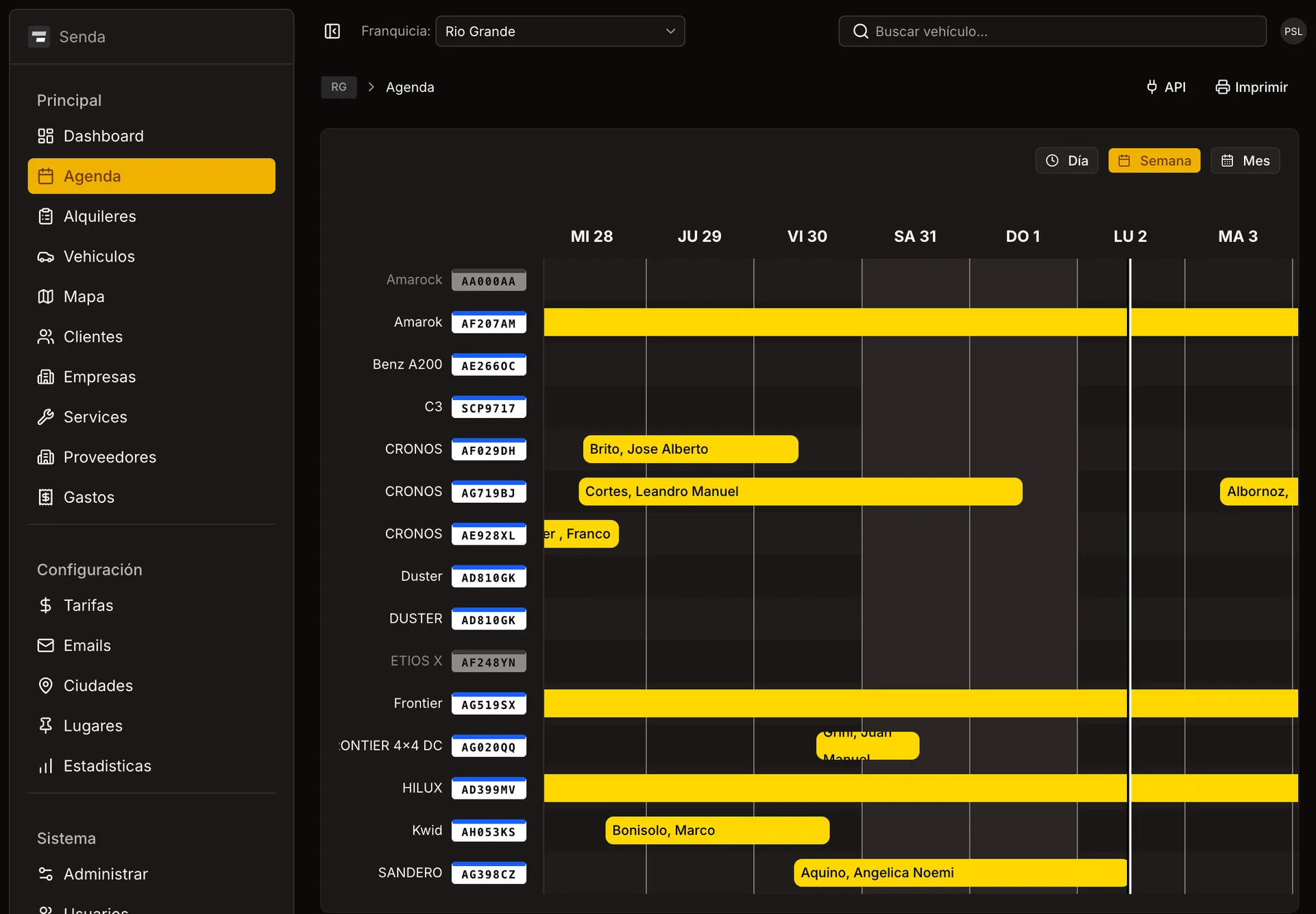The image size is (1316, 914).
Task: Go to Alquileres in the sidebar
Action: (99, 217)
